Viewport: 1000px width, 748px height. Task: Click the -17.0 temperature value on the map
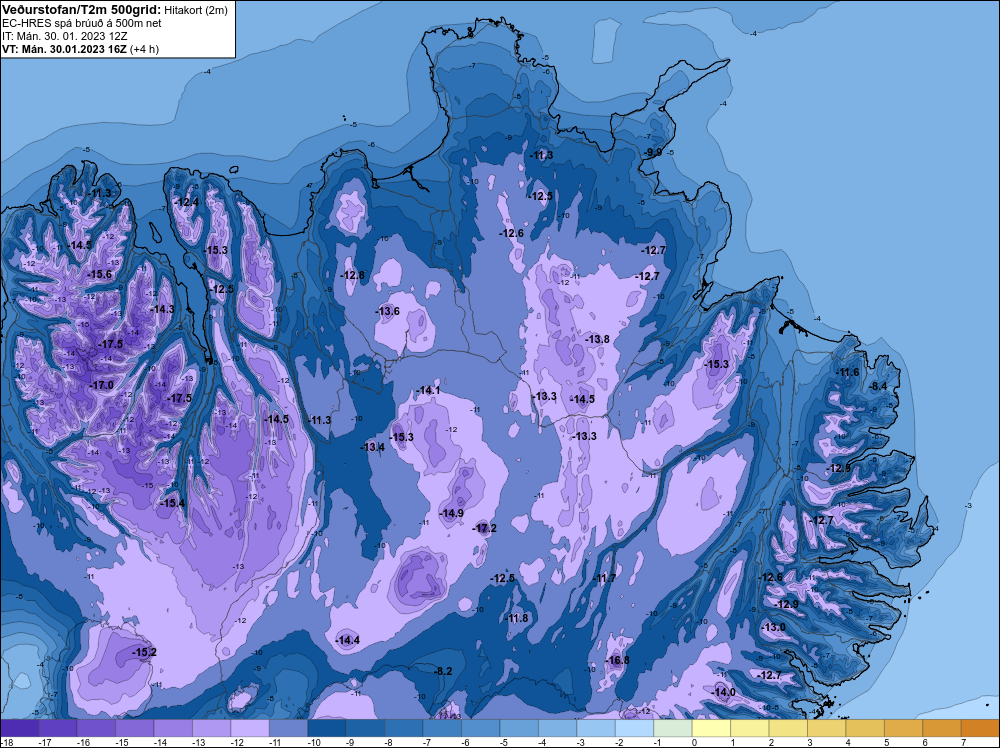coord(101,385)
